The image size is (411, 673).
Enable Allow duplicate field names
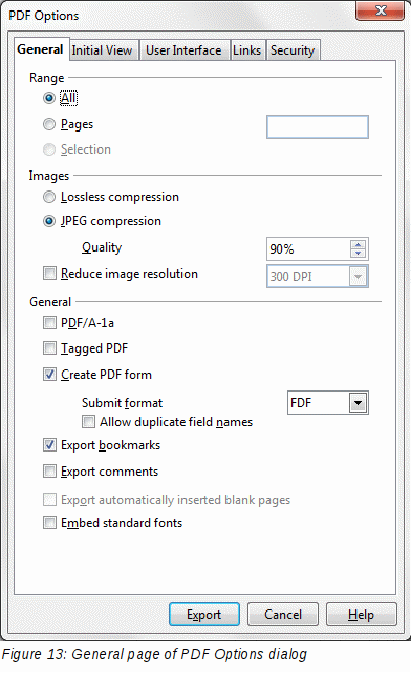coord(89,421)
